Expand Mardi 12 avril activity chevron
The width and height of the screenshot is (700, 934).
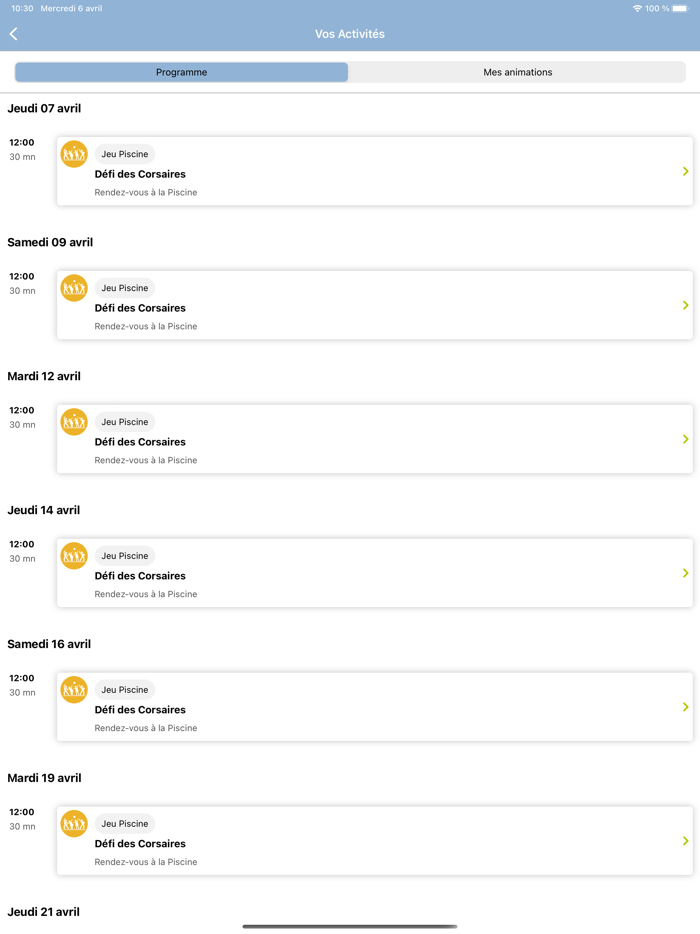[x=685, y=440]
